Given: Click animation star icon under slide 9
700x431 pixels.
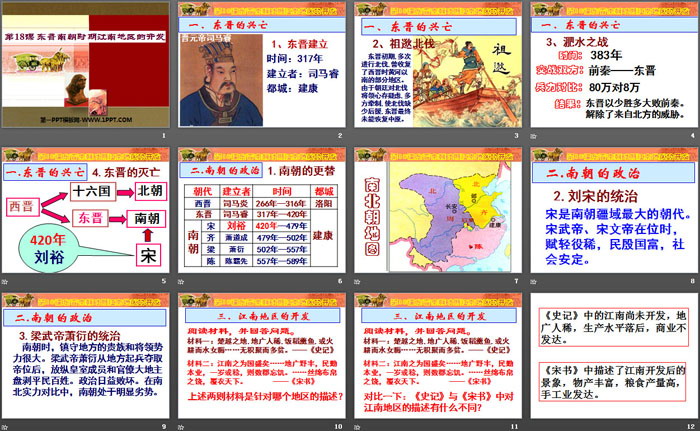Looking at the screenshot, I should point(4,427).
